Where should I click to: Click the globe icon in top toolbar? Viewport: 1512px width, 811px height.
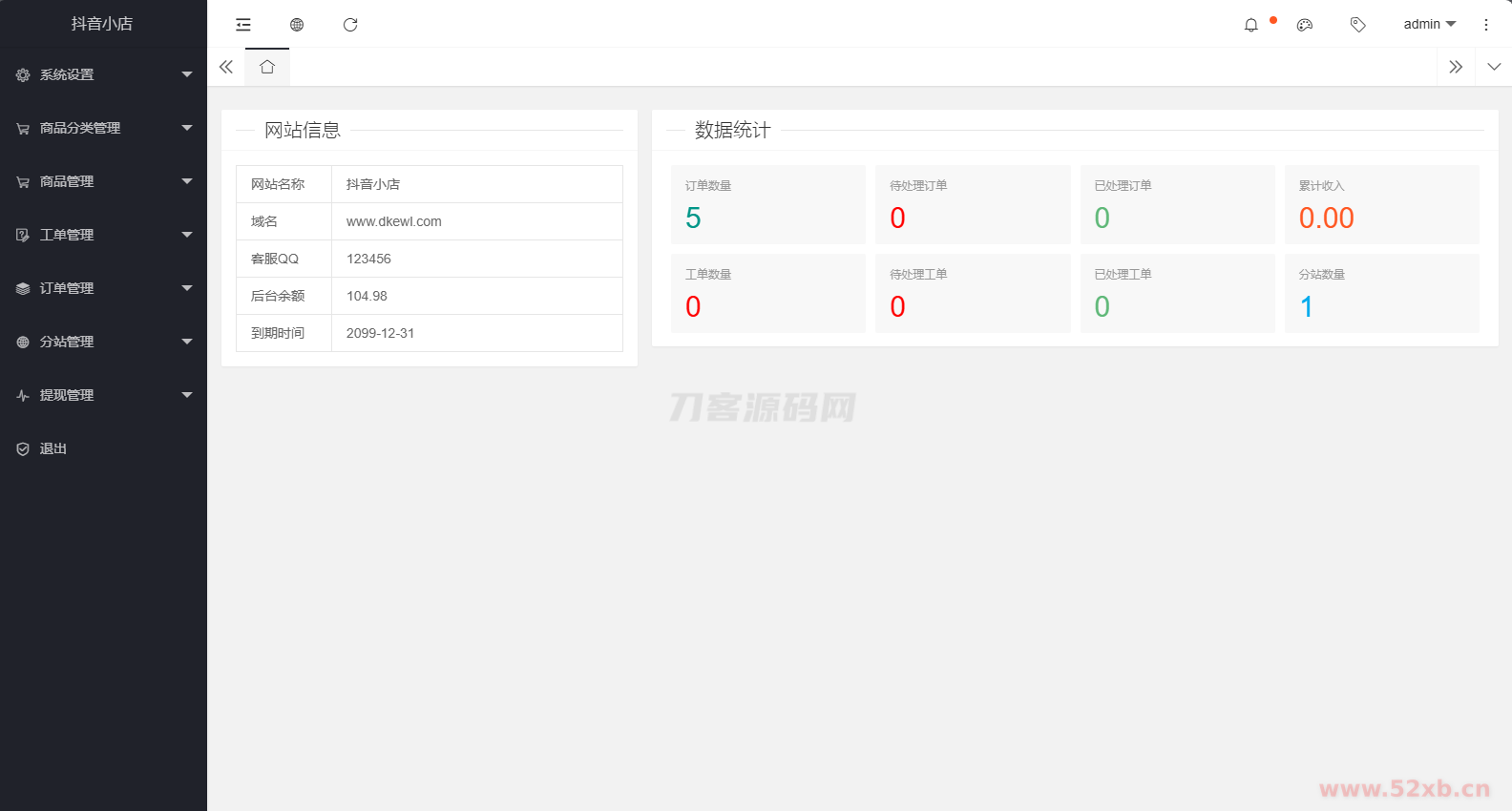pos(297,25)
